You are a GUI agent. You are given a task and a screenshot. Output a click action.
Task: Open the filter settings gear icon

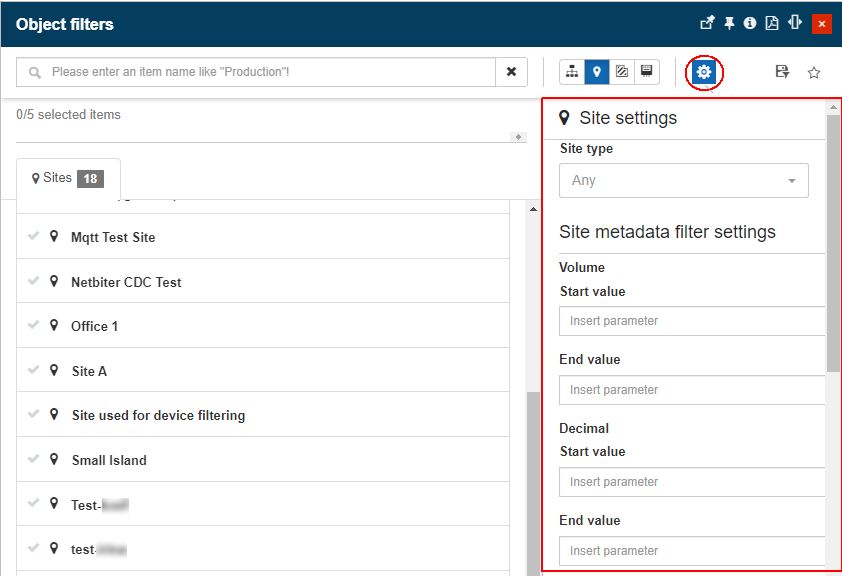704,72
